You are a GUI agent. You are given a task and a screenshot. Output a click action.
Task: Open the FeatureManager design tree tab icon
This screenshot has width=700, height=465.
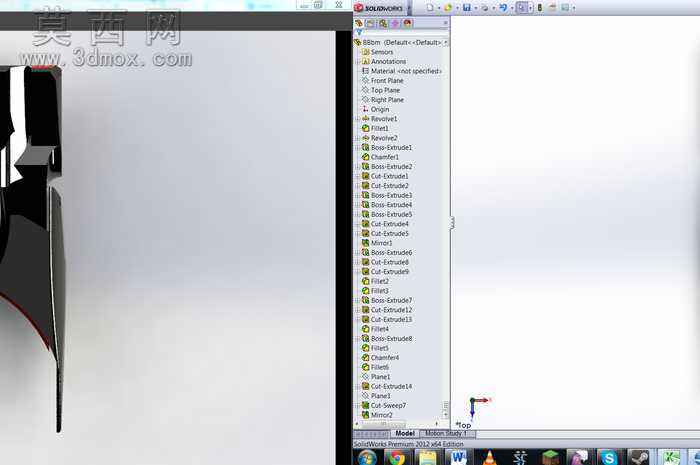(359, 23)
